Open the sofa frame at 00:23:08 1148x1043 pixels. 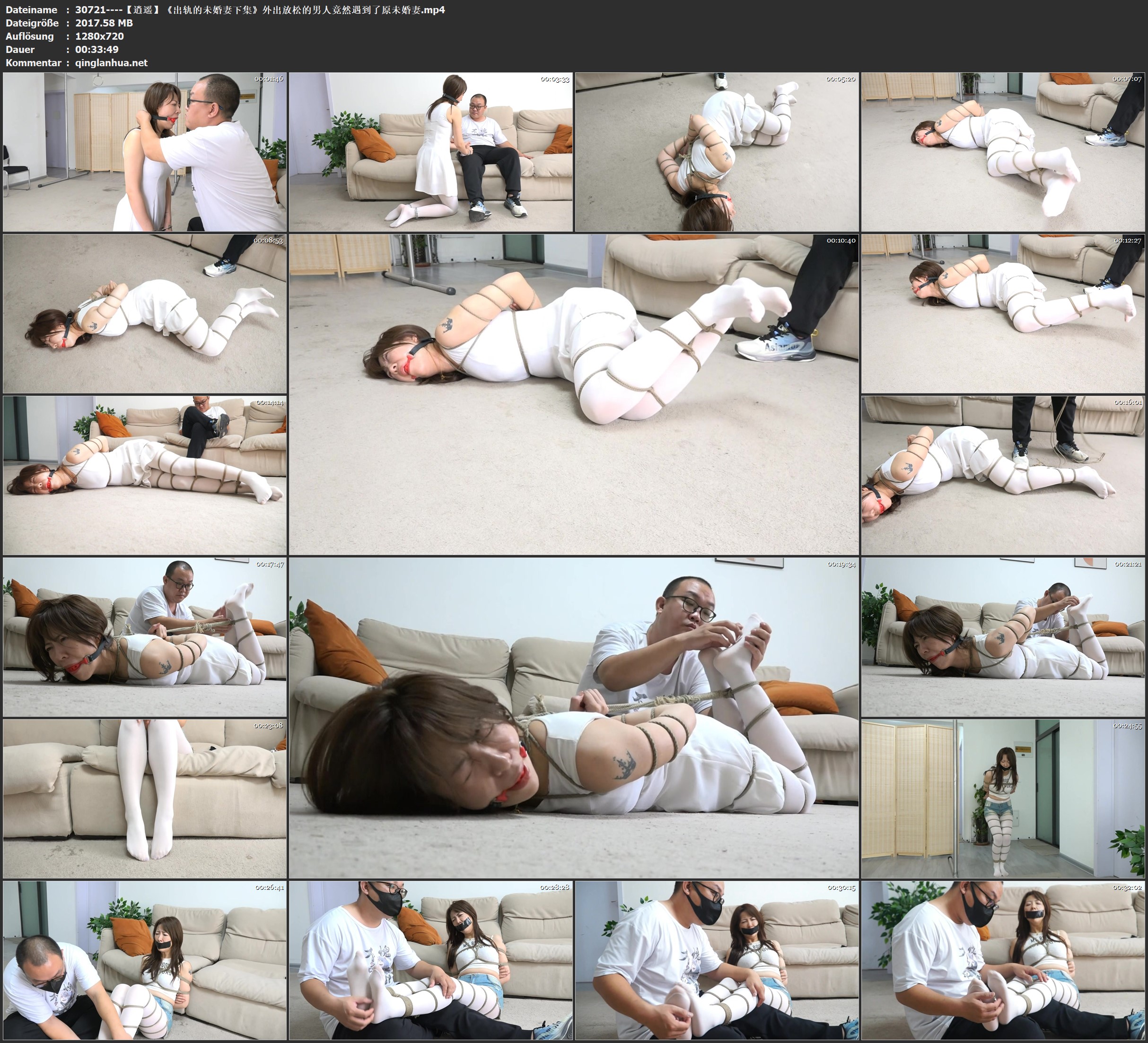(x=145, y=799)
